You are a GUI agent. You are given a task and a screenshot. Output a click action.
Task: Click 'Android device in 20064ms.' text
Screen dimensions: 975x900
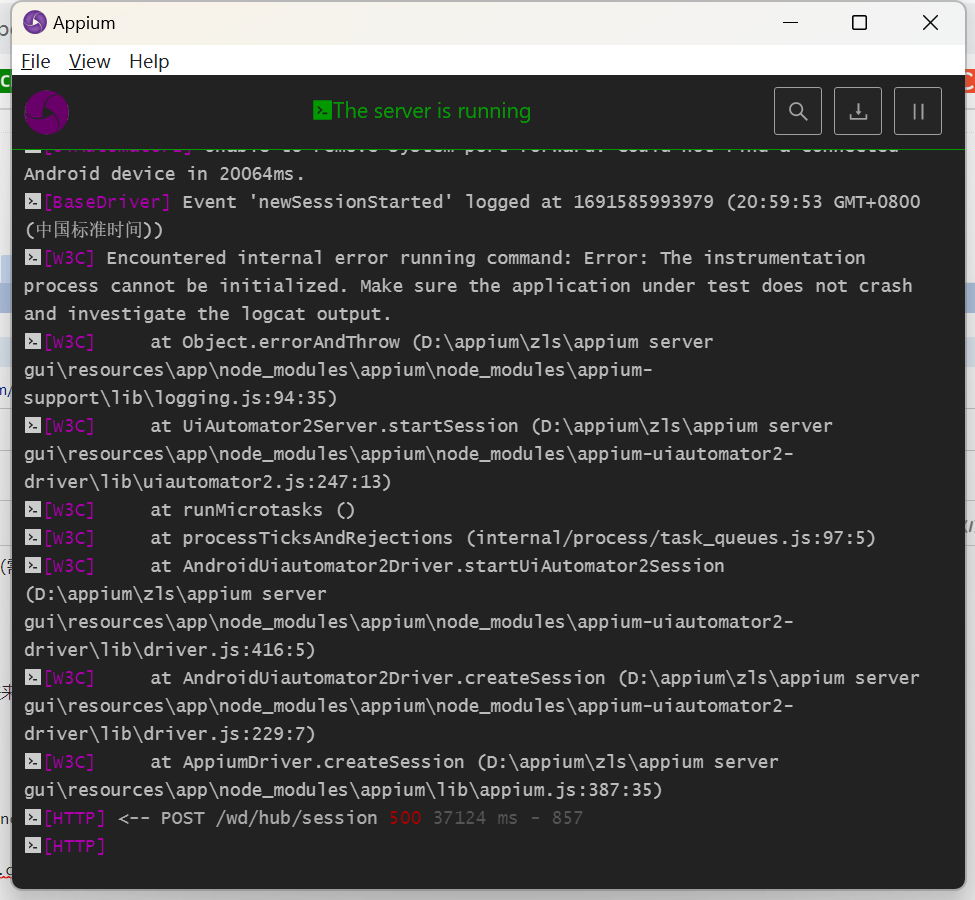coord(164,174)
